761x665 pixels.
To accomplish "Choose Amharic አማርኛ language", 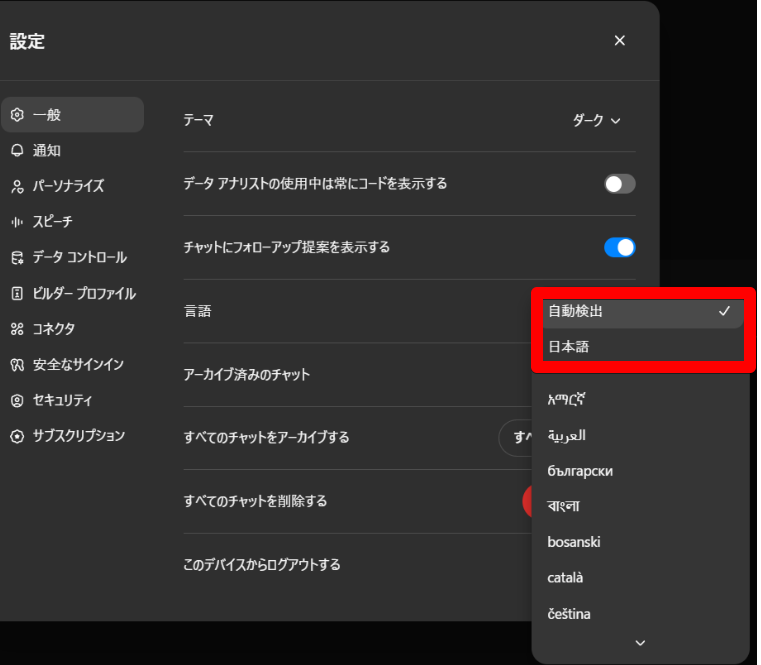I will [x=641, y=399].
